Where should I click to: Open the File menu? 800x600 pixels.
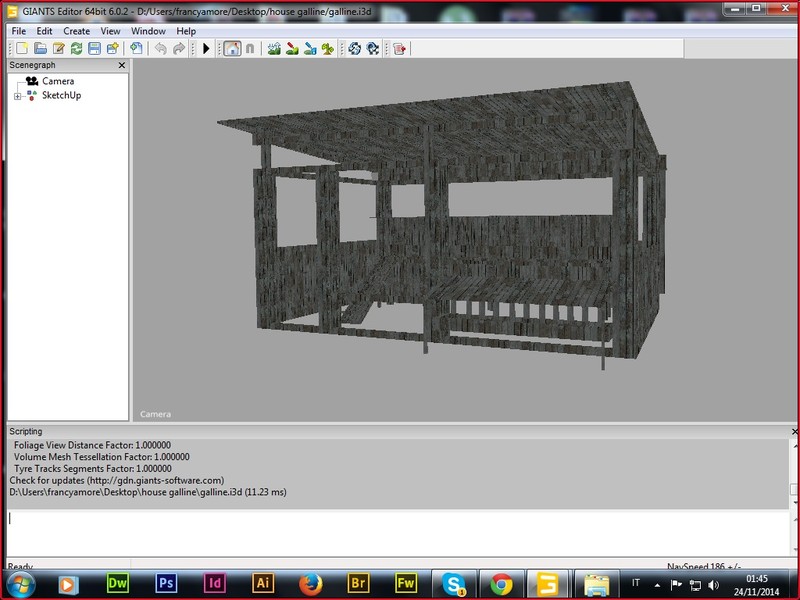pyautogui.click(x=19, y=31)
